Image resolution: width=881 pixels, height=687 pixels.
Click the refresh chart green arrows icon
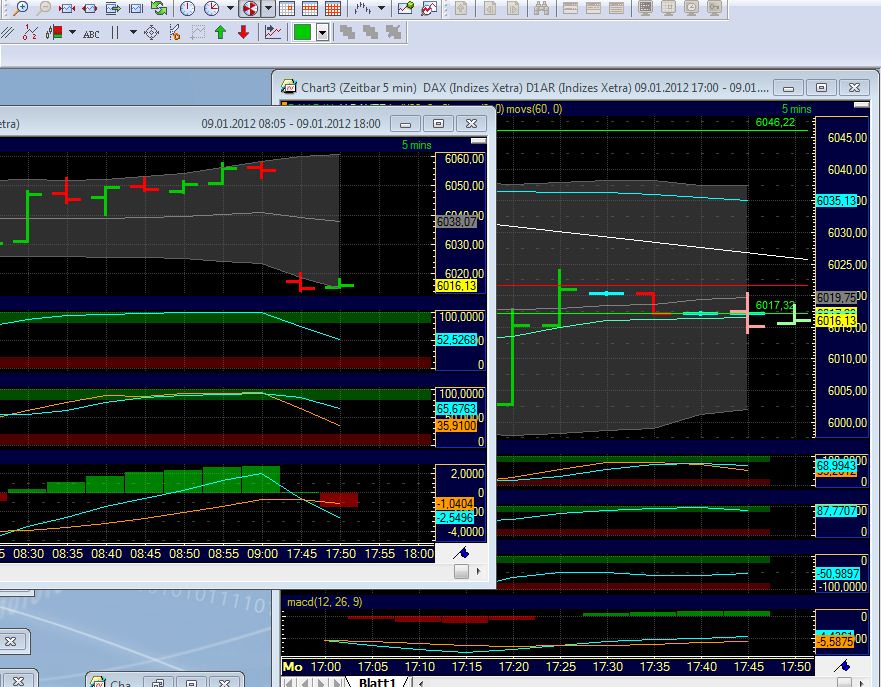pos(159,8)
